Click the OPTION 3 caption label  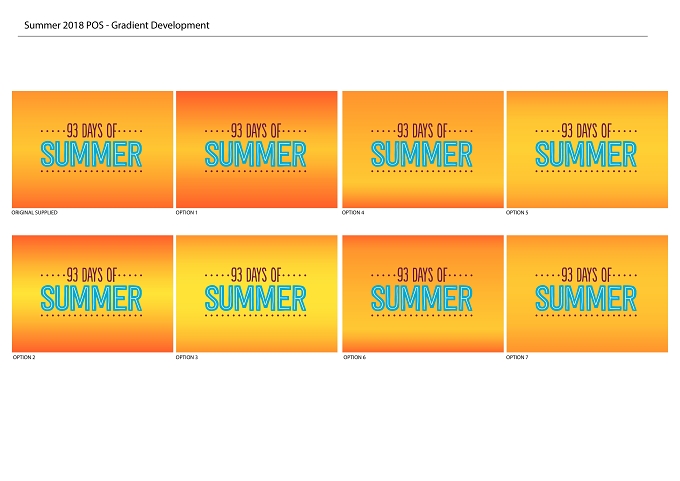pos(187,357)
